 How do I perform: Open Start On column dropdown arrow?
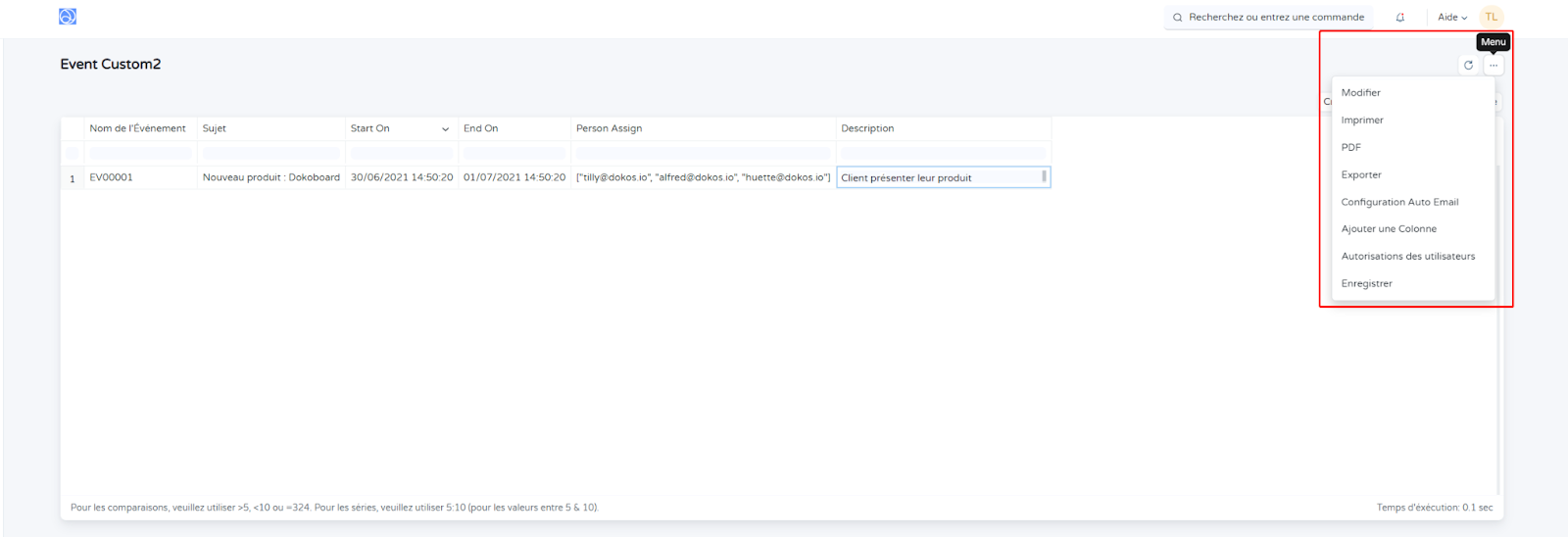(x=445, y=129)
